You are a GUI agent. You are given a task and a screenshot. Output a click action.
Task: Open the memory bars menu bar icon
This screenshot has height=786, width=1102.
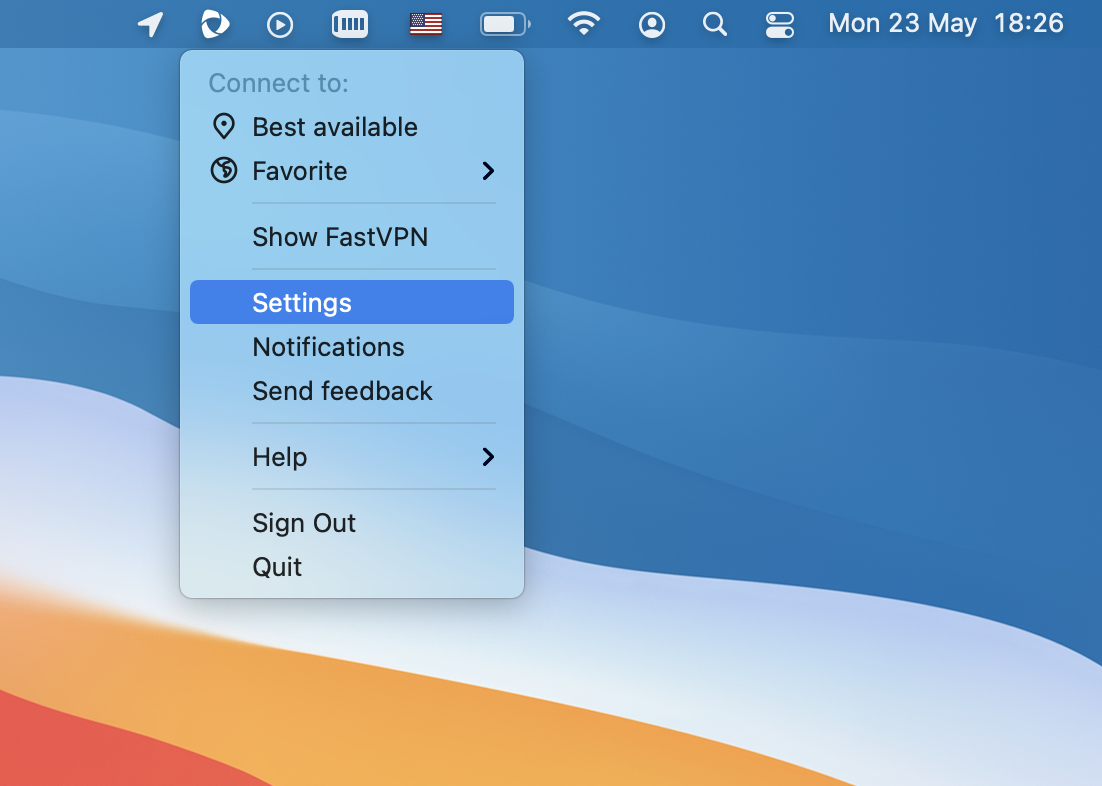pos(350,24)
